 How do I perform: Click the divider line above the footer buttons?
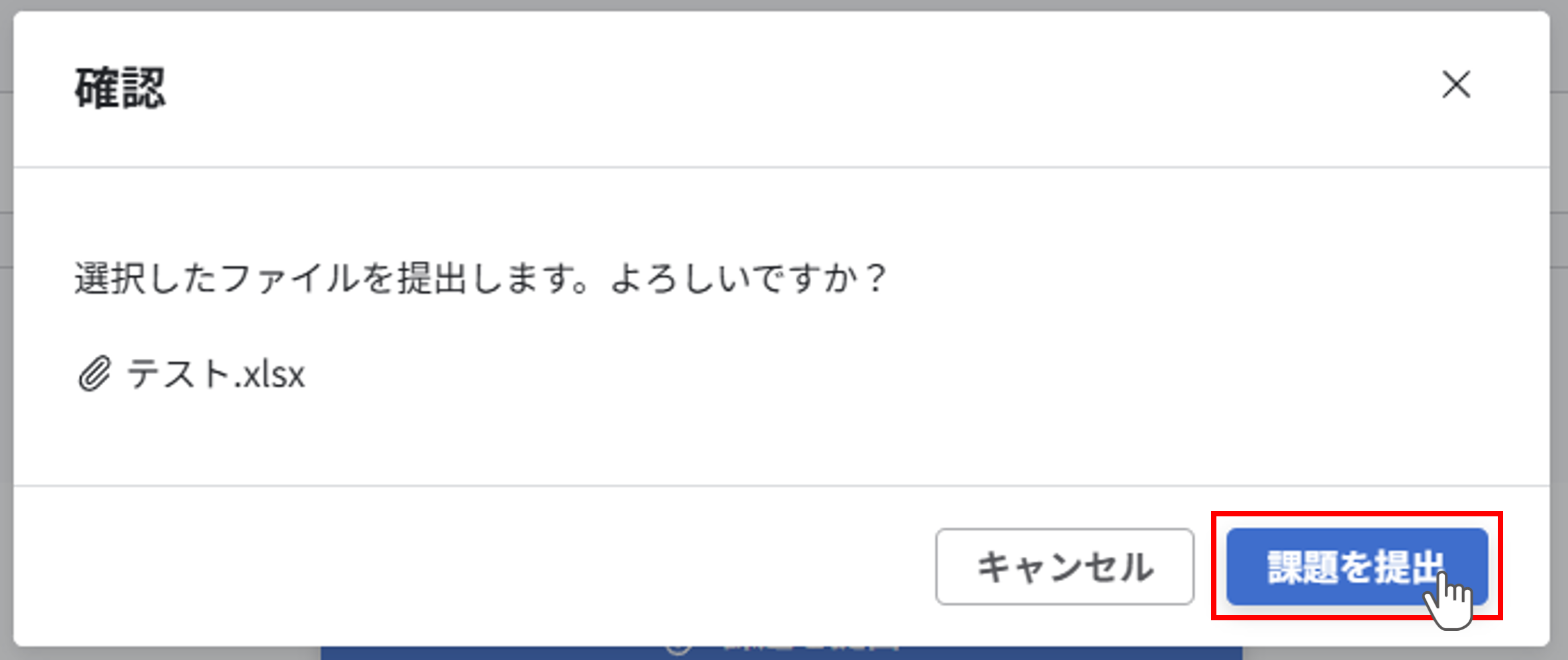click(x=781, y=486)
